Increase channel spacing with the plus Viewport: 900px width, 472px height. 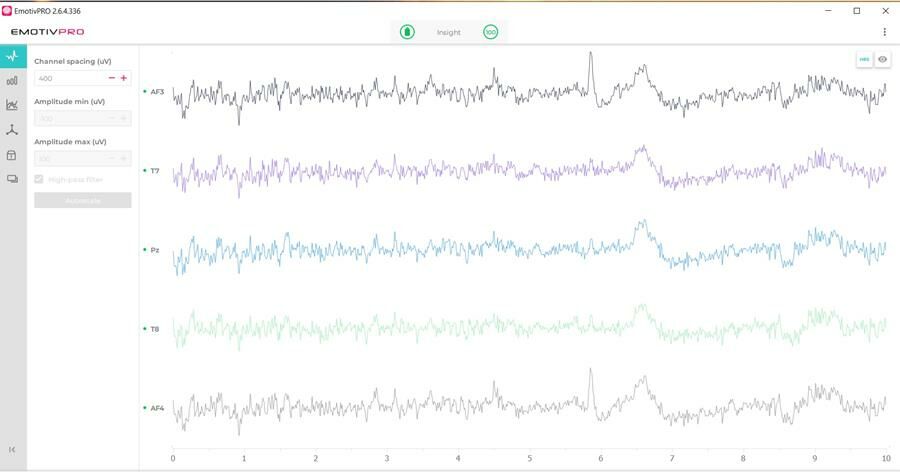click(x=124, y=78)
